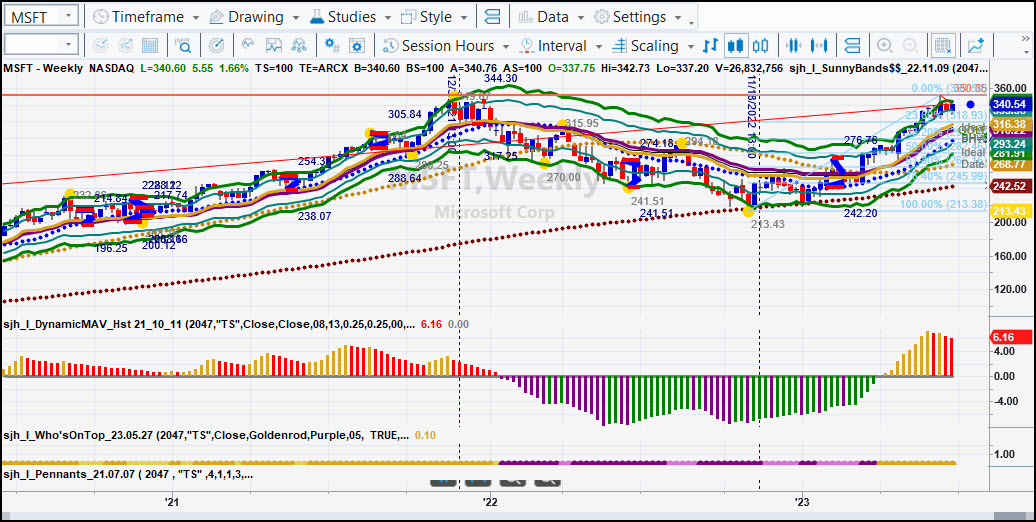Click the small wave study icon
The height and width of the screenshot is (522, 1036).
click(x=248, y=46)
